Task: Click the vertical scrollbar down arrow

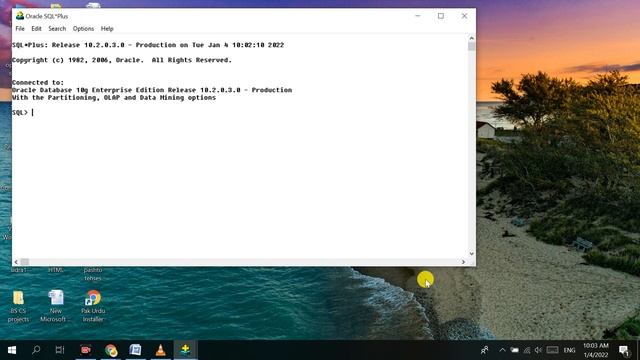Action: [471, 253]
